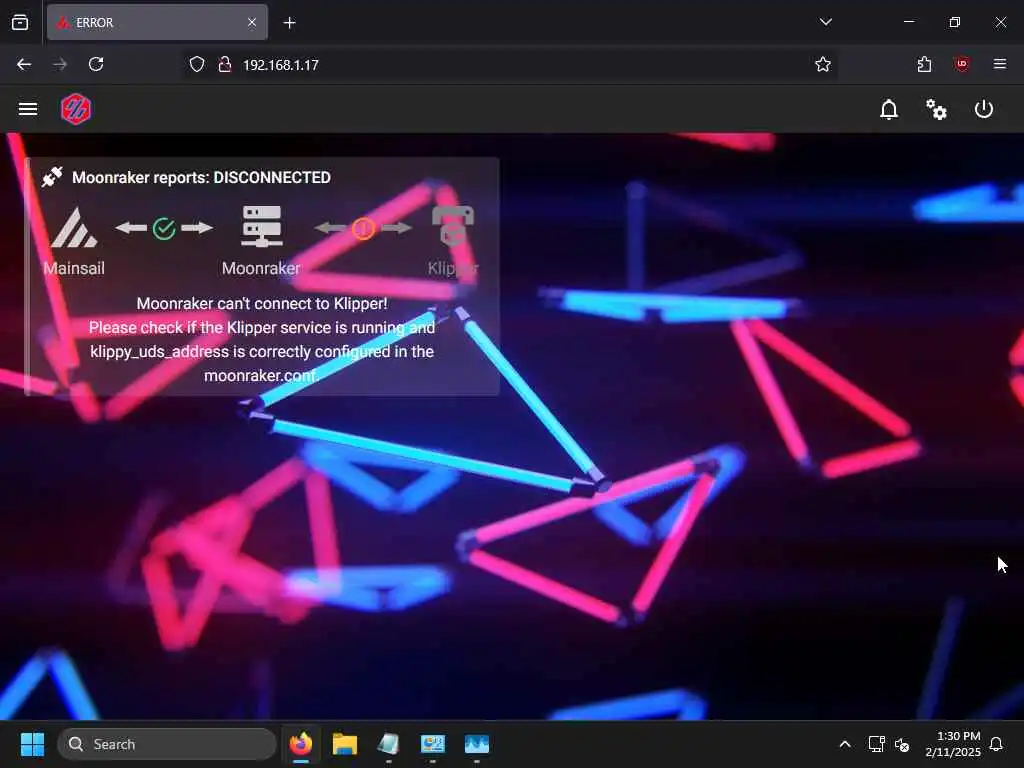1024x768 pixels.
Task: Click the disconnected plug icon
Action: (x=52, y=177)
